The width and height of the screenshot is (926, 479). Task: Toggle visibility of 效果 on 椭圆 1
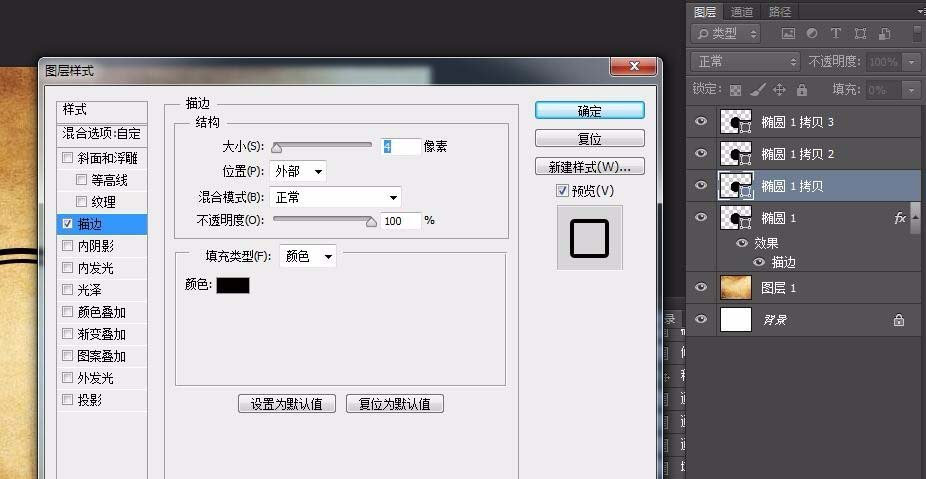pos(742,243)
